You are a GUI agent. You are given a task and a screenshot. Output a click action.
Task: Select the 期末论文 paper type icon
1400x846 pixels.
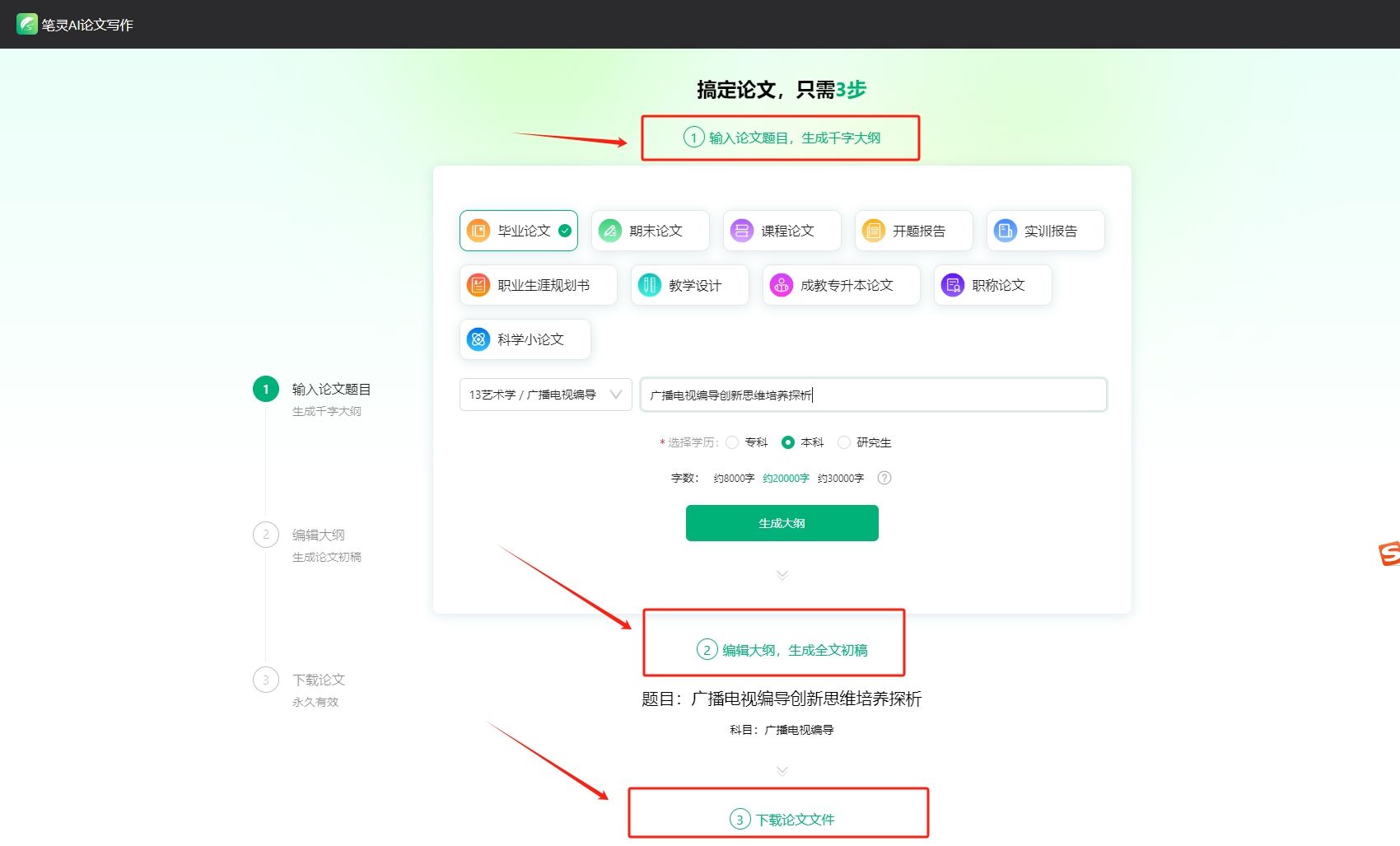(610, 231)
